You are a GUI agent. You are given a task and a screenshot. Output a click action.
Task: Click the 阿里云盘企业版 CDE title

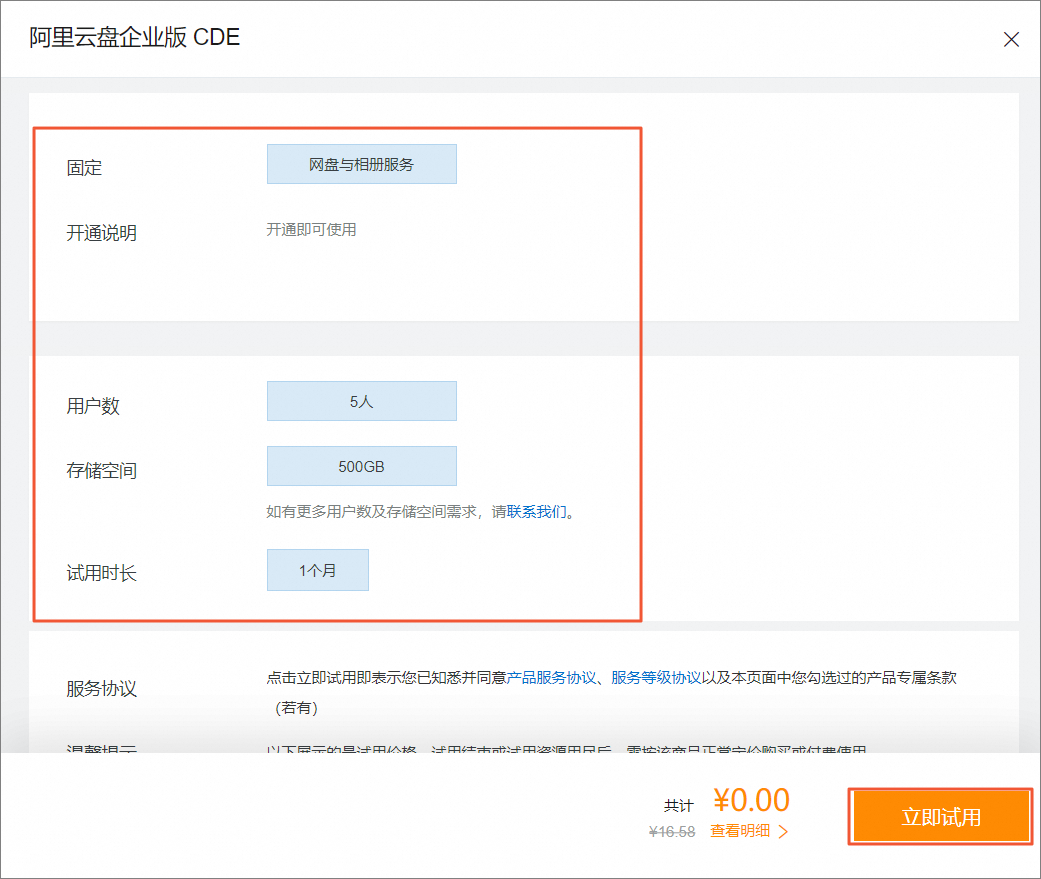pyautogui.click(x=134, y=37)
